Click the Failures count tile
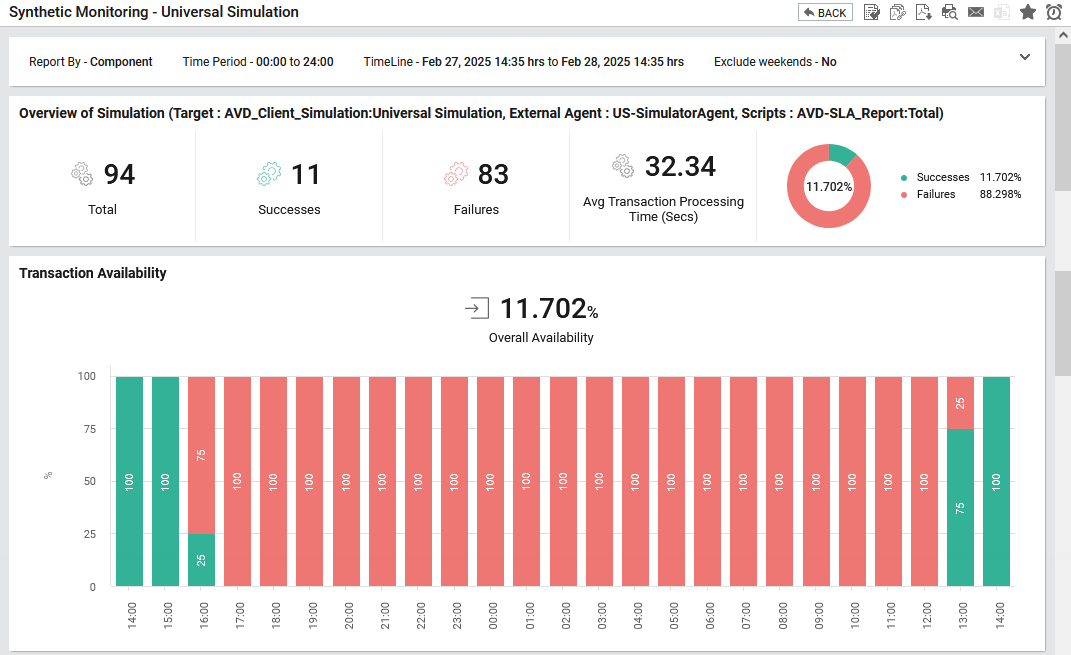Image resolution: width=1071 pixels, height=655 pixels. 476,187
